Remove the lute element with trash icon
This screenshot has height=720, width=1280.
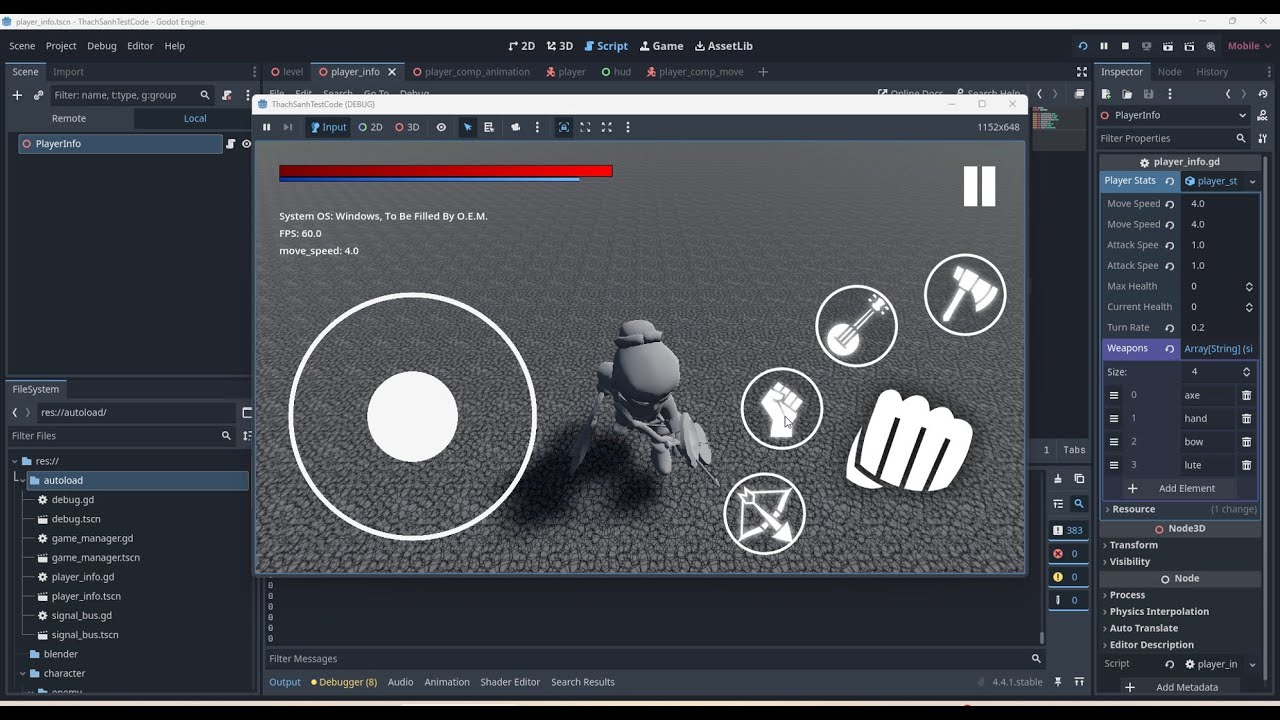(1246, 465)
